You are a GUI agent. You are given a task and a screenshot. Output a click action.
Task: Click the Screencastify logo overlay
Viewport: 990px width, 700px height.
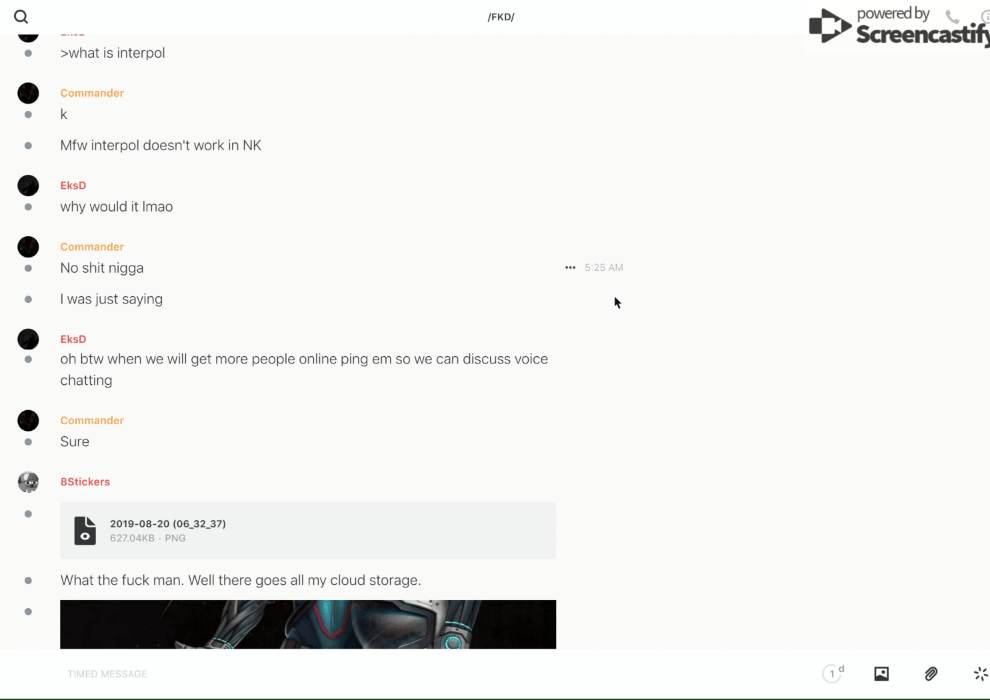coord(899,25)
